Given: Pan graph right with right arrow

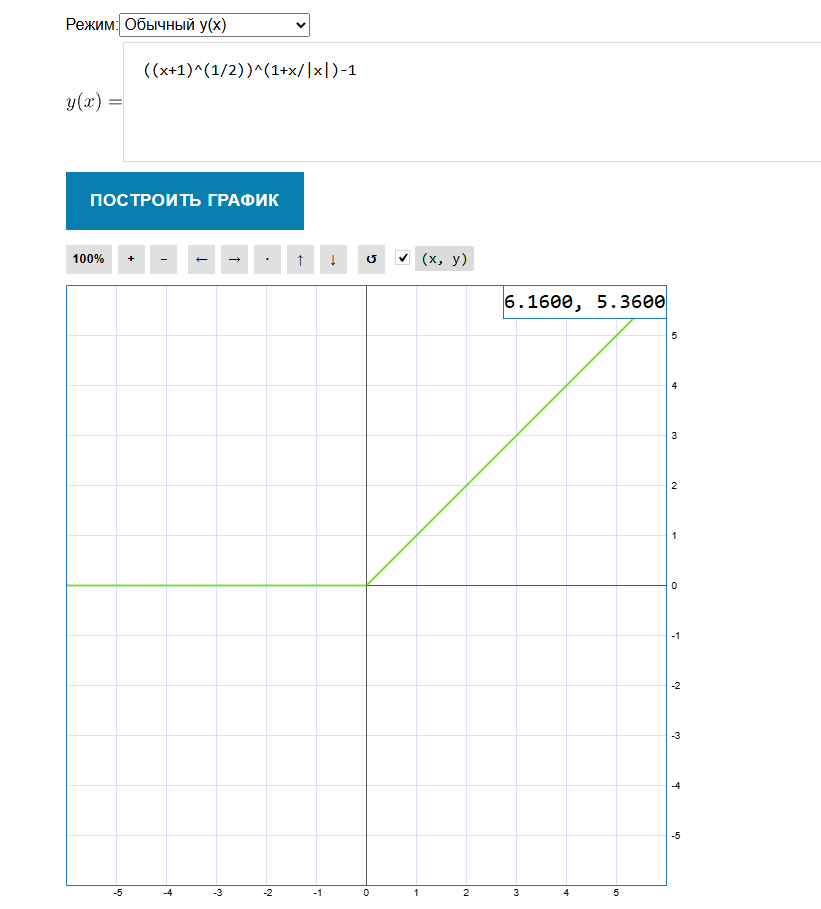Looking at the screenshot, I should click(x=234, y=259).
